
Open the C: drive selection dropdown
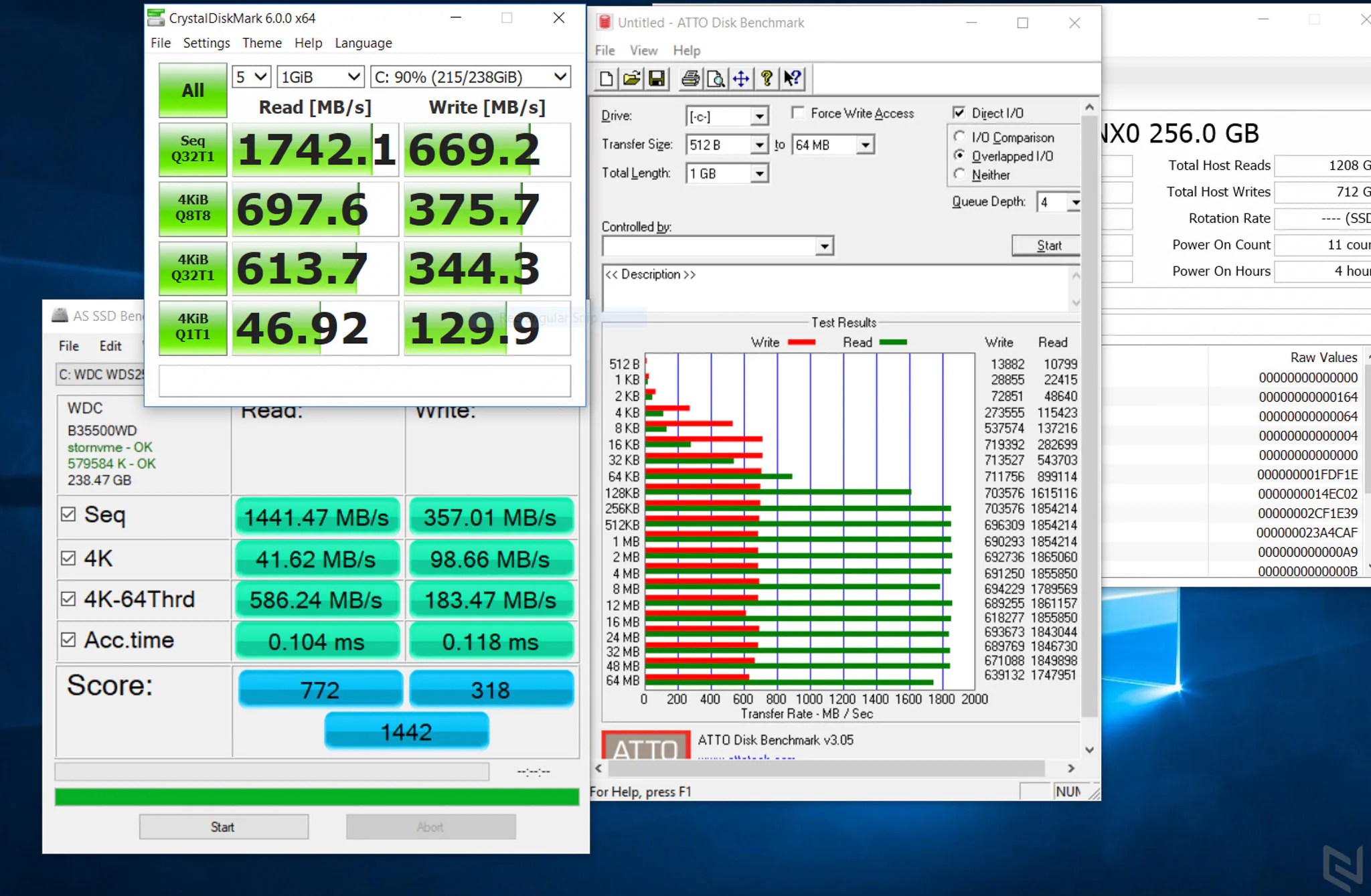pos(471,77)
